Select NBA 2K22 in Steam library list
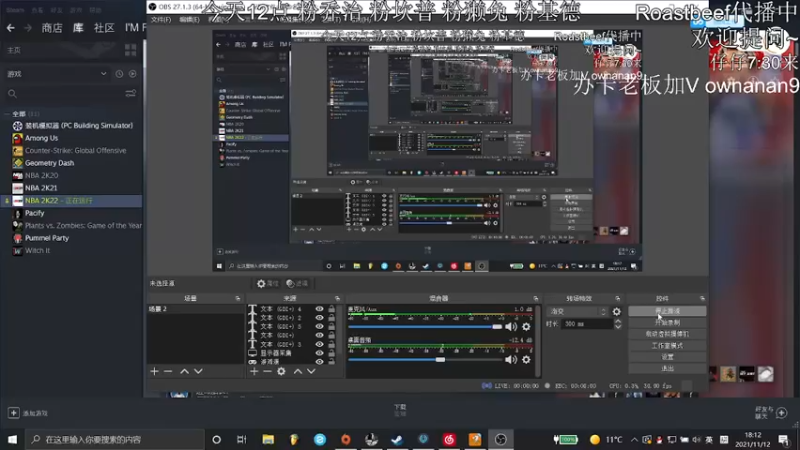Viewport: 800px width, 450px height. [71, 201]
